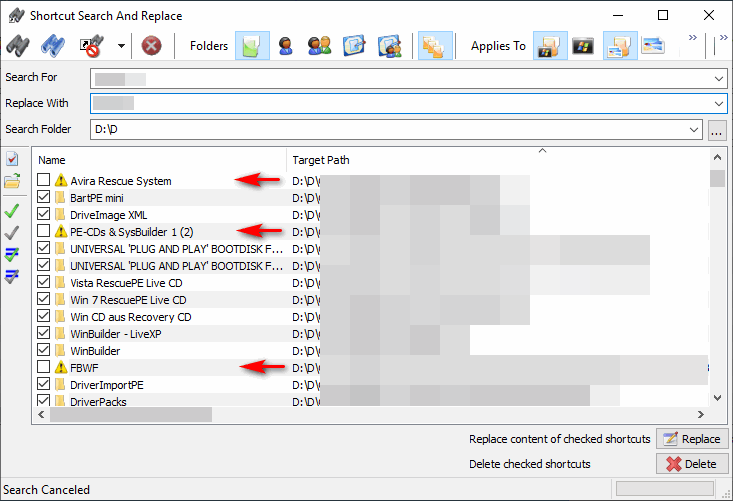Click the warning icon beside Avira Rescue System
This screenshot has width=733, height=501.
click(x=61, y=180)
